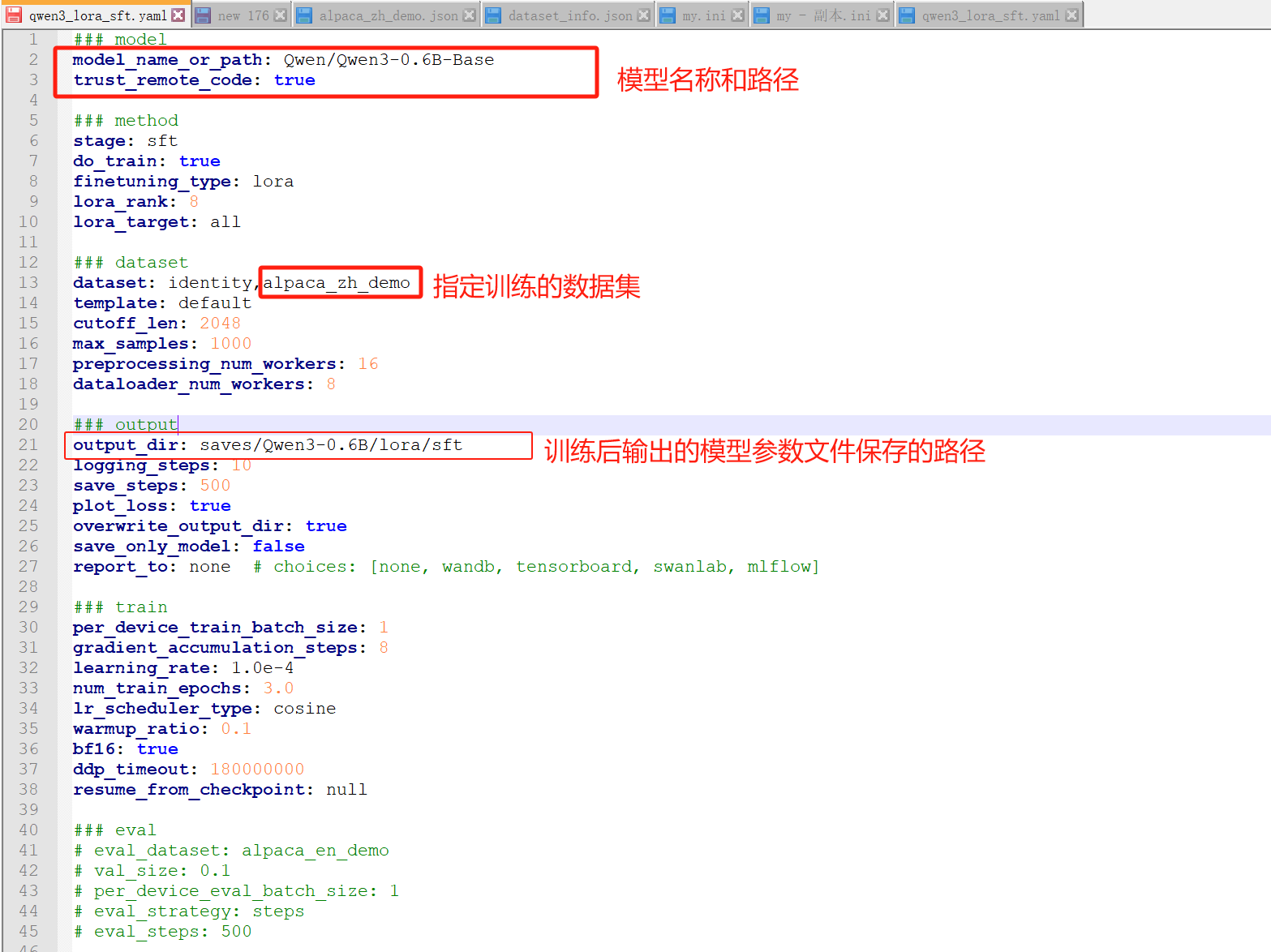This screenshot has width=1271, height=952.
Task: Click line number 21 in the margin
Action: pos(28,444)
